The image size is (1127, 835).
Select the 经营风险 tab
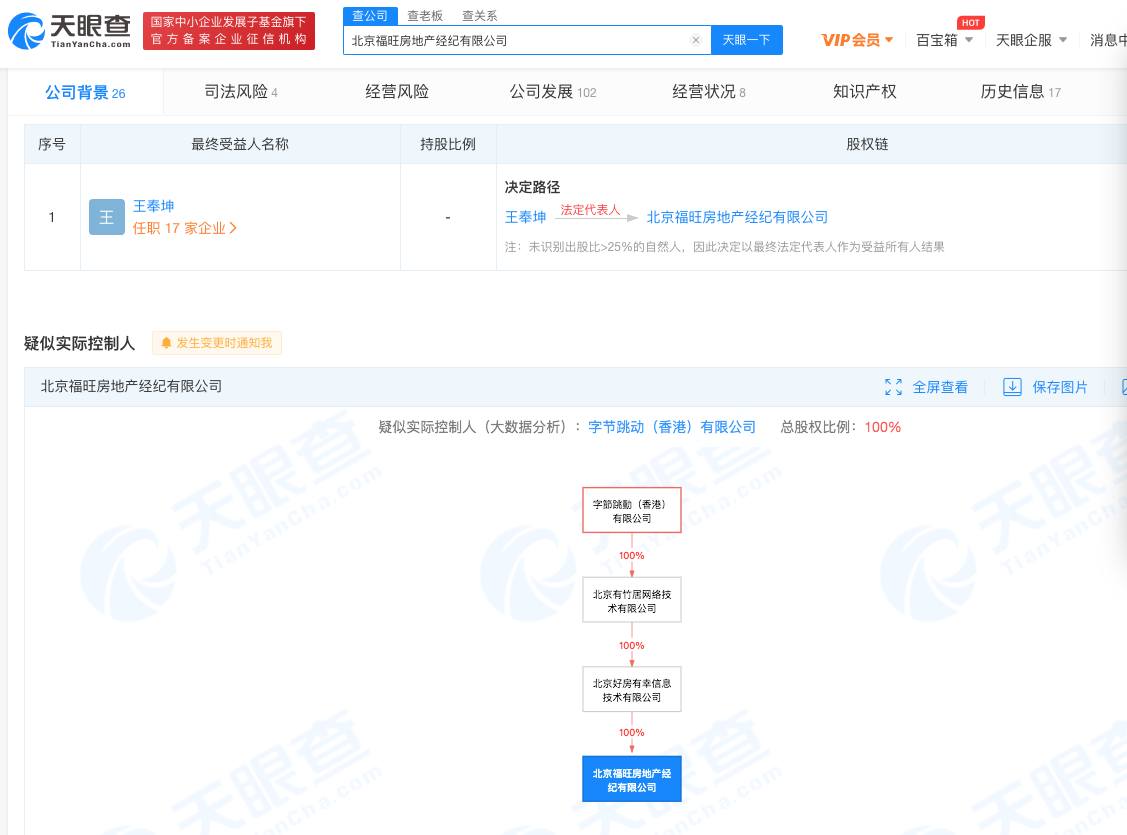click(x=397, y=92)
